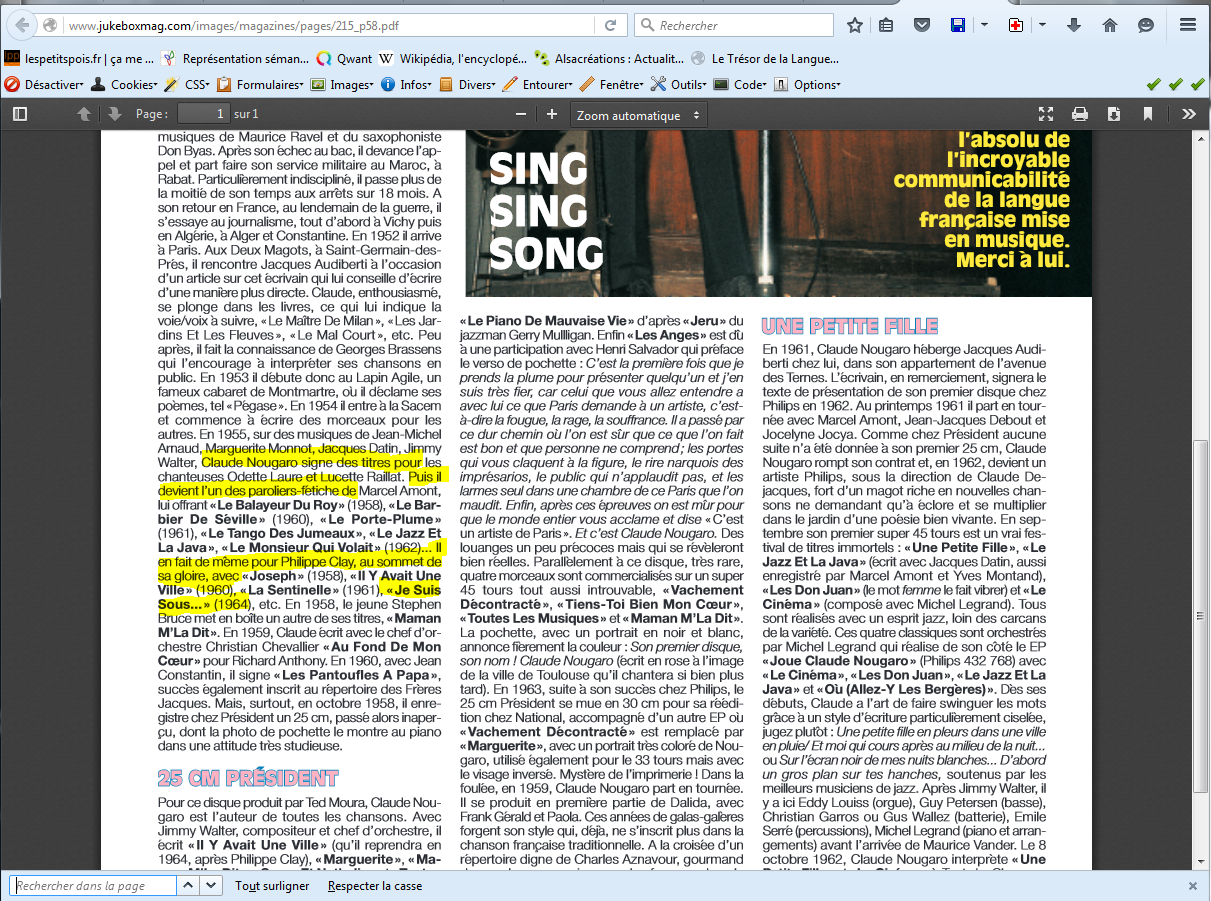The width and height of the screenshot is (1211, 901).
Task: Open the Zoom automatique dropdown
Action: click(638, 115)
